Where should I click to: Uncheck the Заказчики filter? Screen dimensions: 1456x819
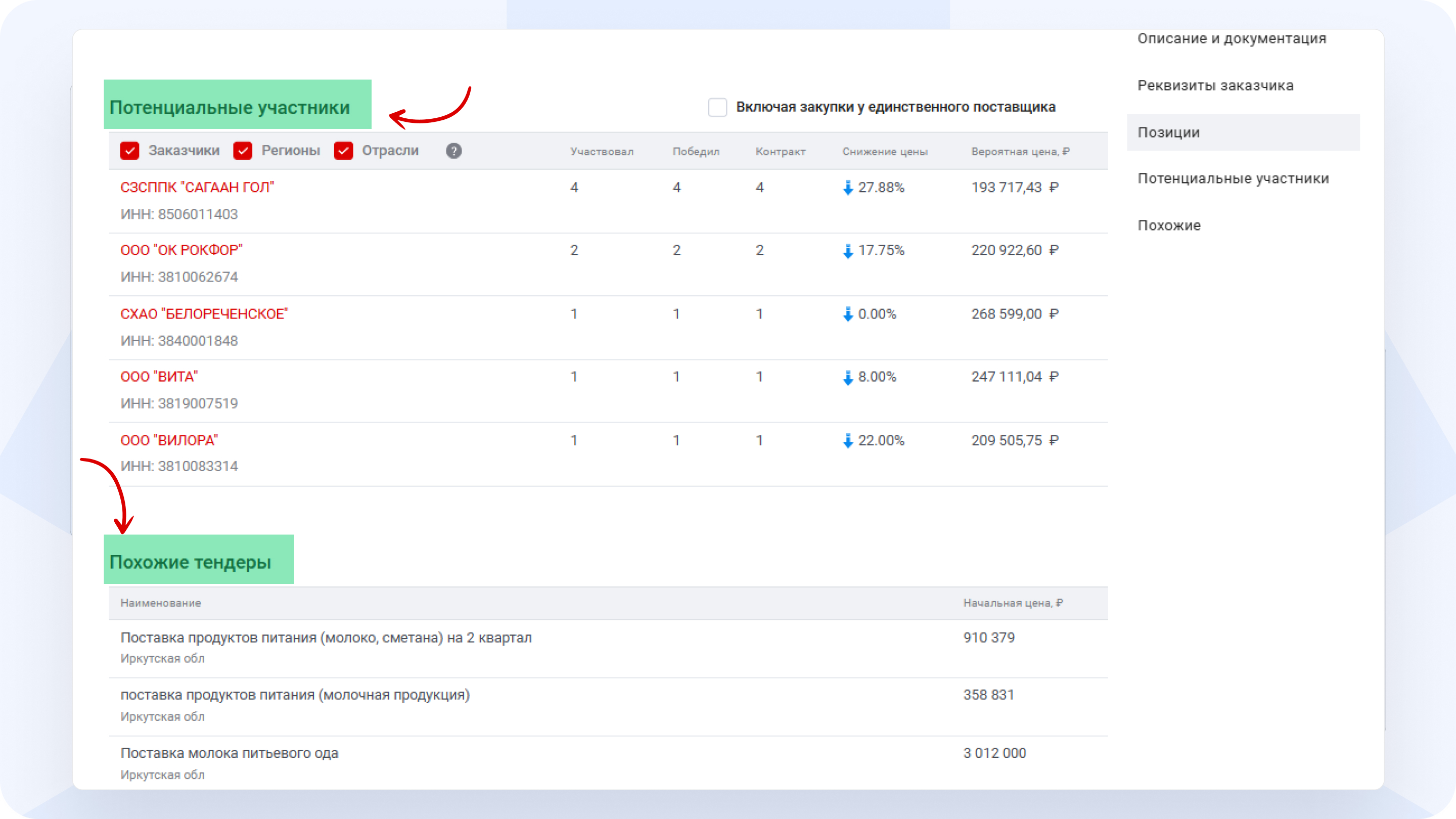[x=129, y=150]
